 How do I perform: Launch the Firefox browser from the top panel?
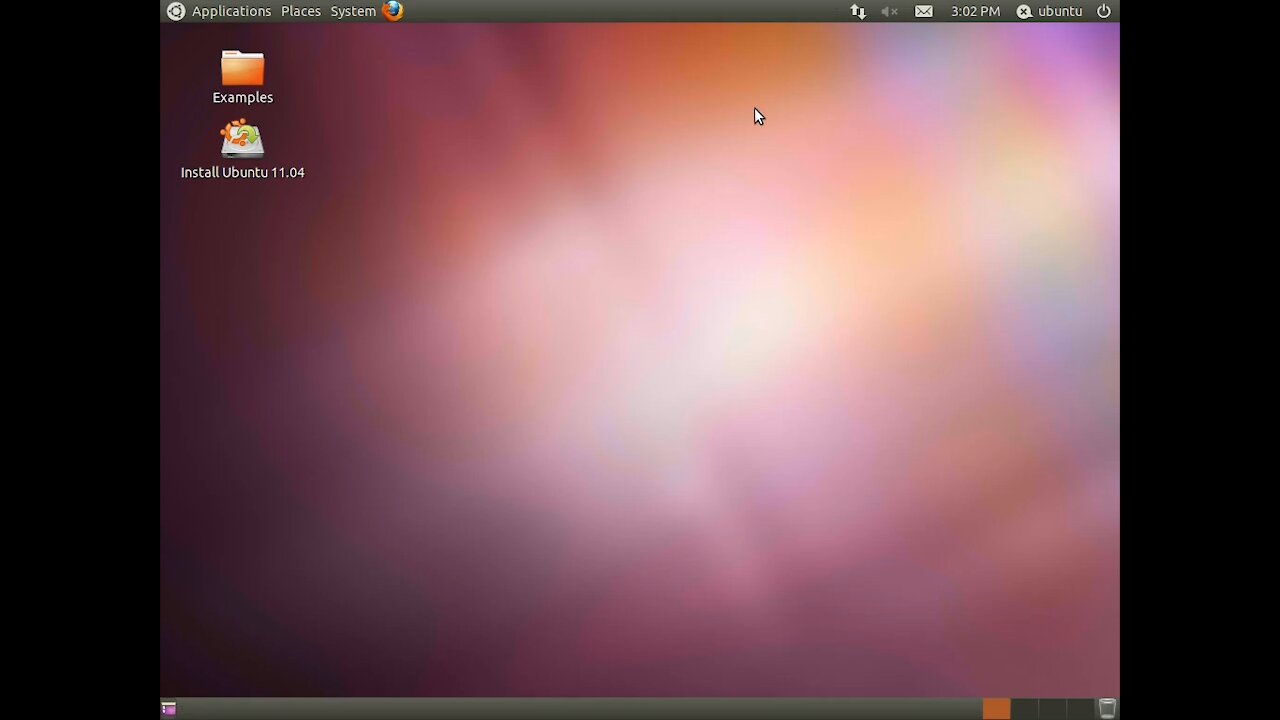(393, 11)
